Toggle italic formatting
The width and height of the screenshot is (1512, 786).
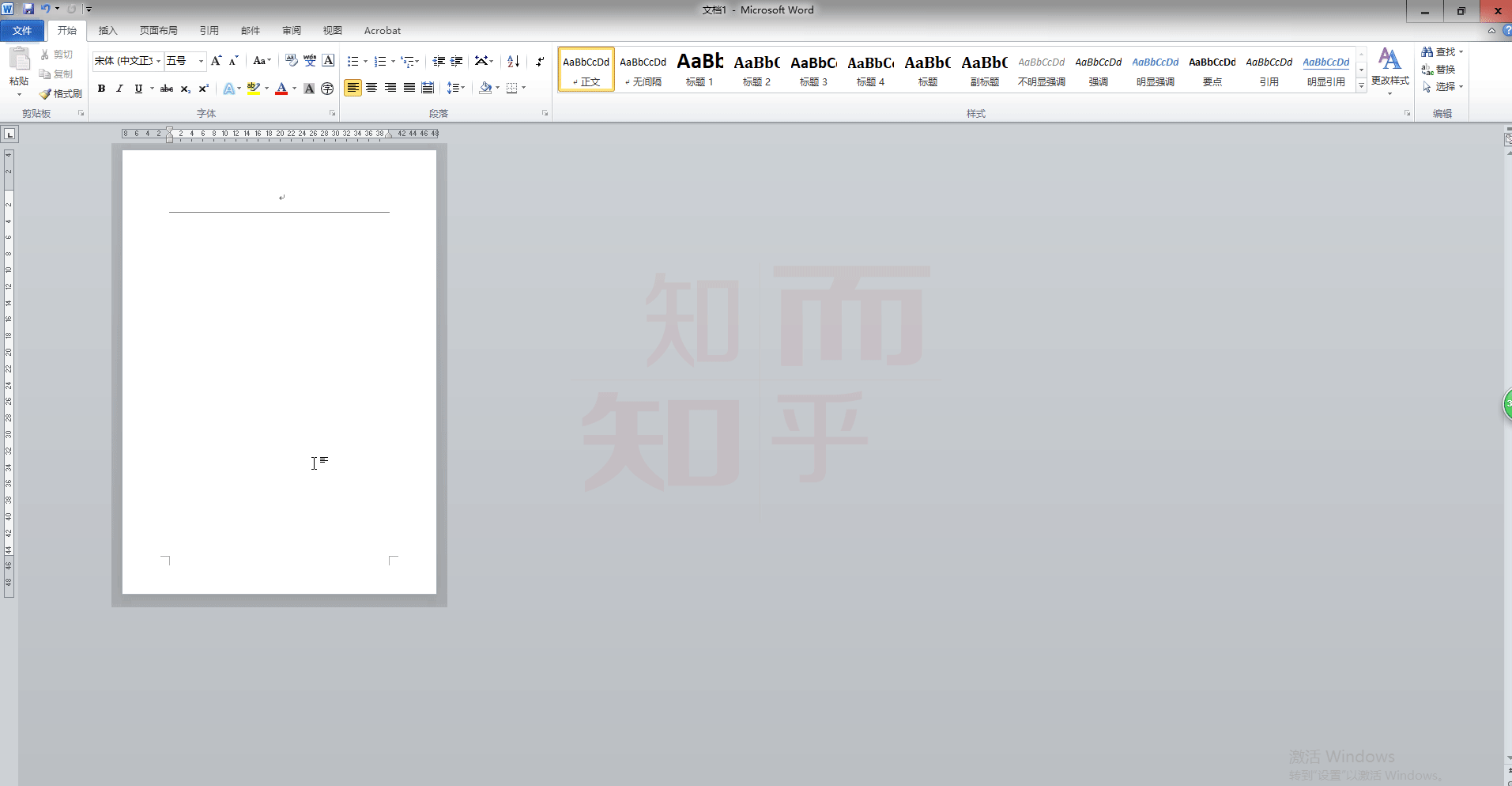click(x=119, y=89)
